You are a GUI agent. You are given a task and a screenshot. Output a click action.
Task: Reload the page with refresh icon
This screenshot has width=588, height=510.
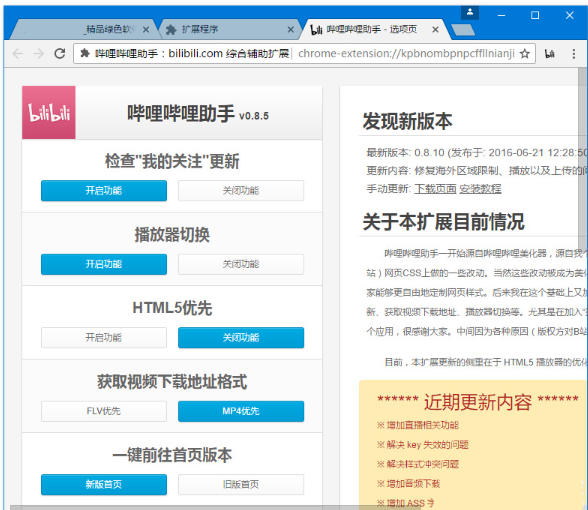60,54
